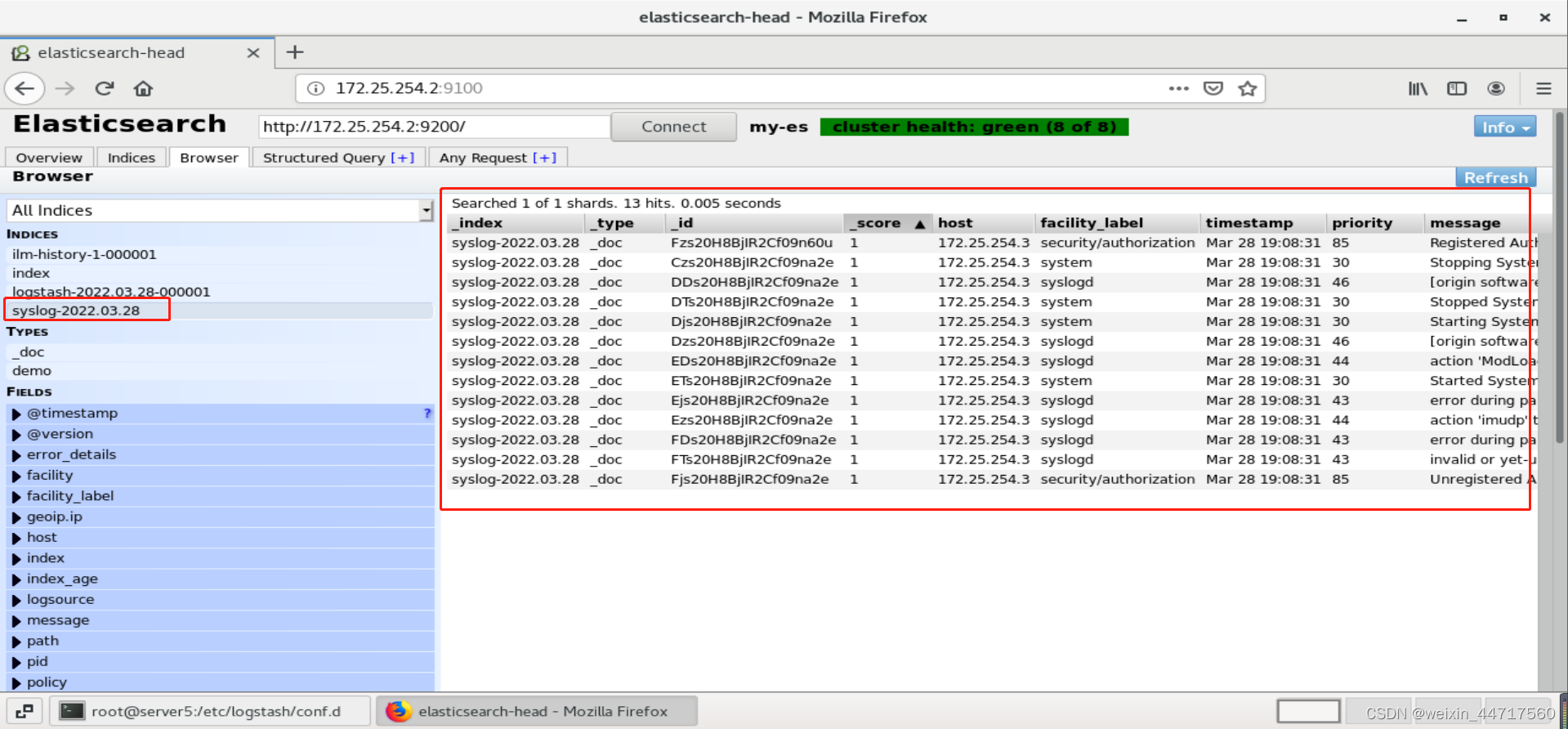The height and width of the screenshot is (729, 1568).
Task: Sort by the facility_label column header
Action: pyautogui.click(x=1117, y=223)
